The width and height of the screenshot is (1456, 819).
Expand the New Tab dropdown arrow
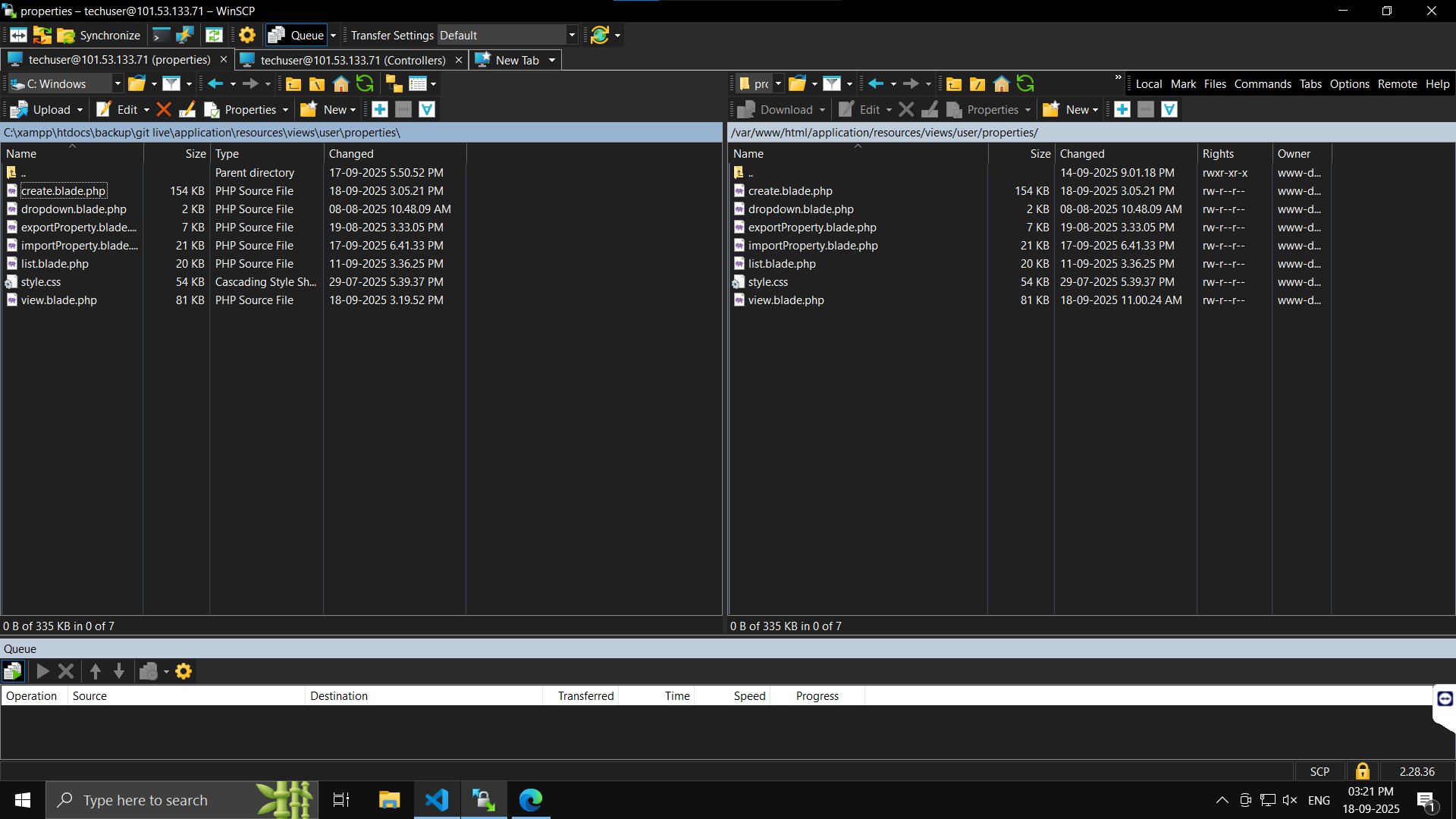(552, 60)
